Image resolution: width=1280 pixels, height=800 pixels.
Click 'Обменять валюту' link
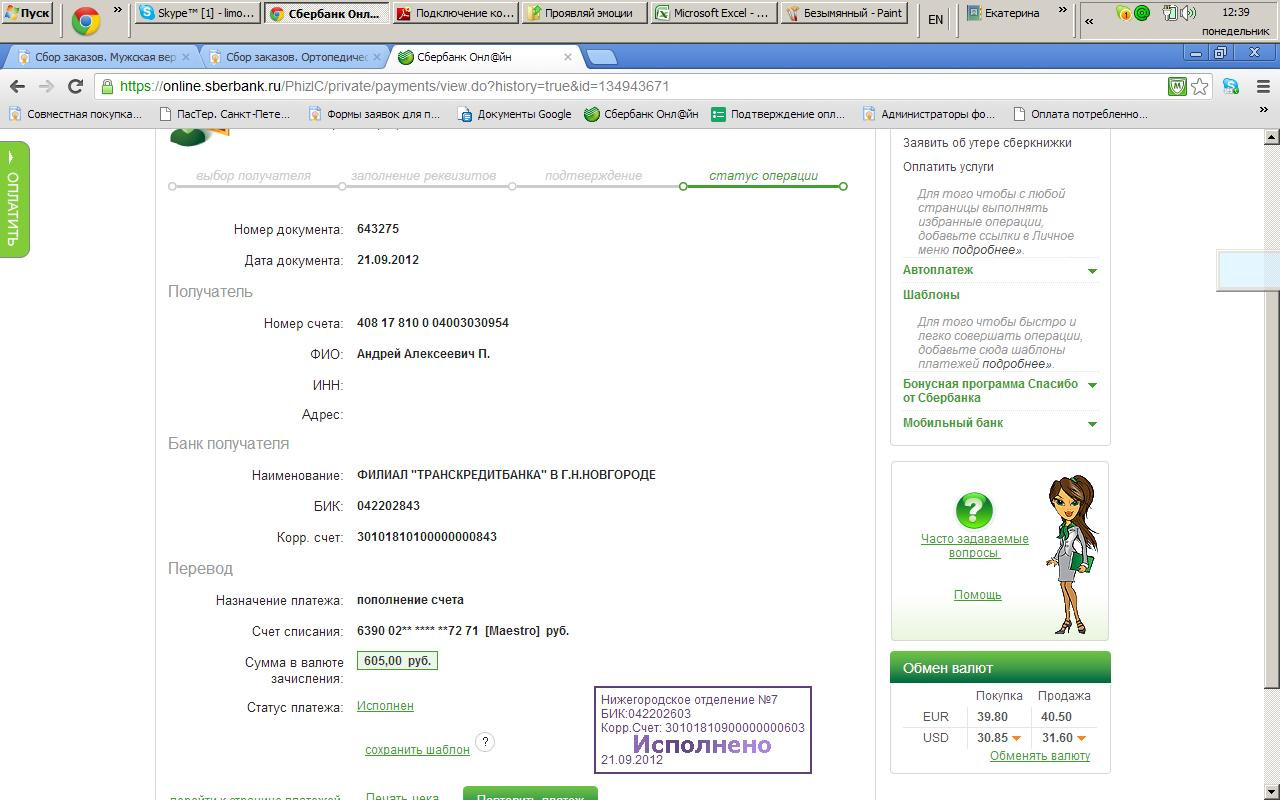coord(1040,756)
